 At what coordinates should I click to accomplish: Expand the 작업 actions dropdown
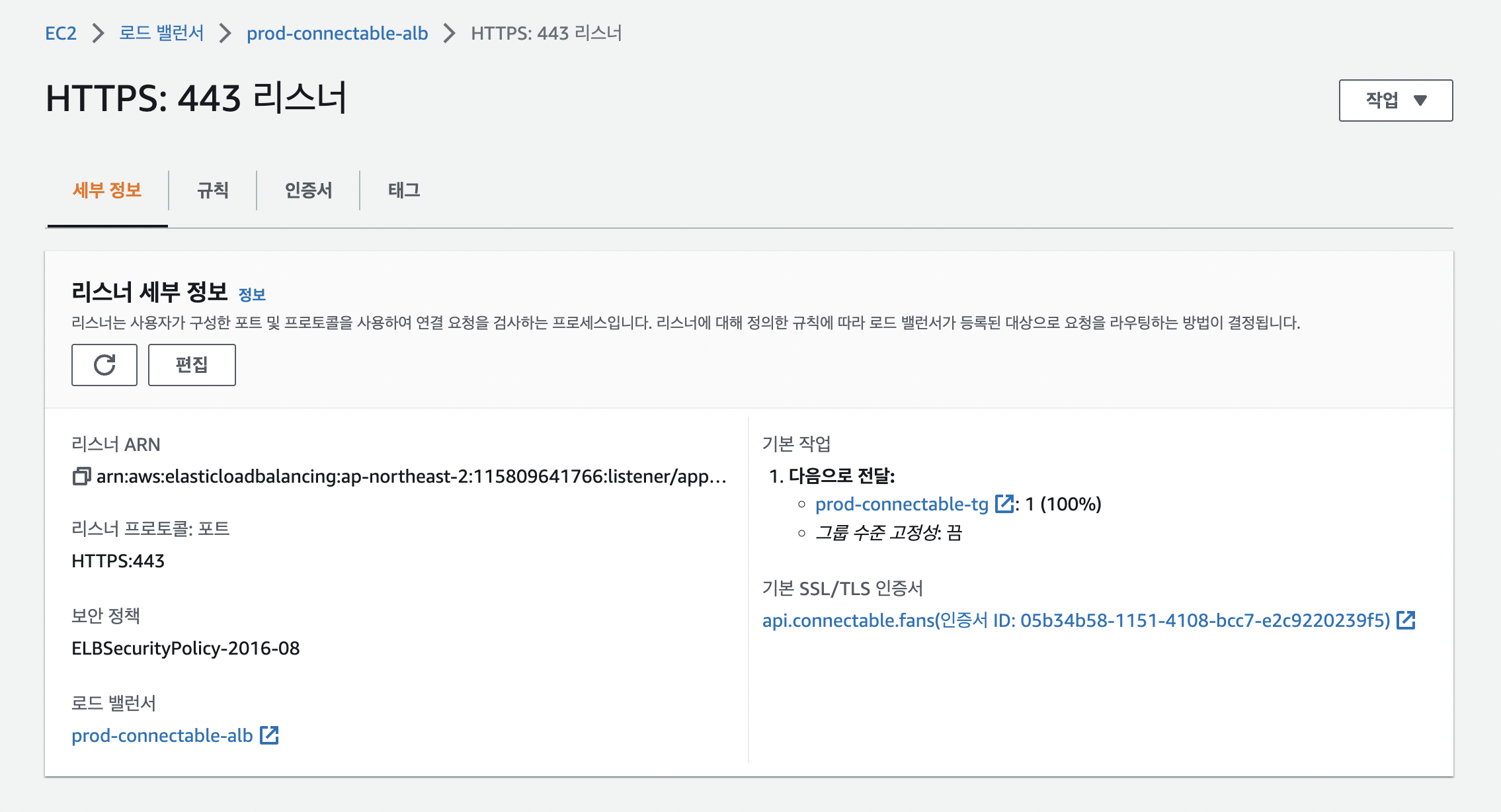[x=1395, y=101]
